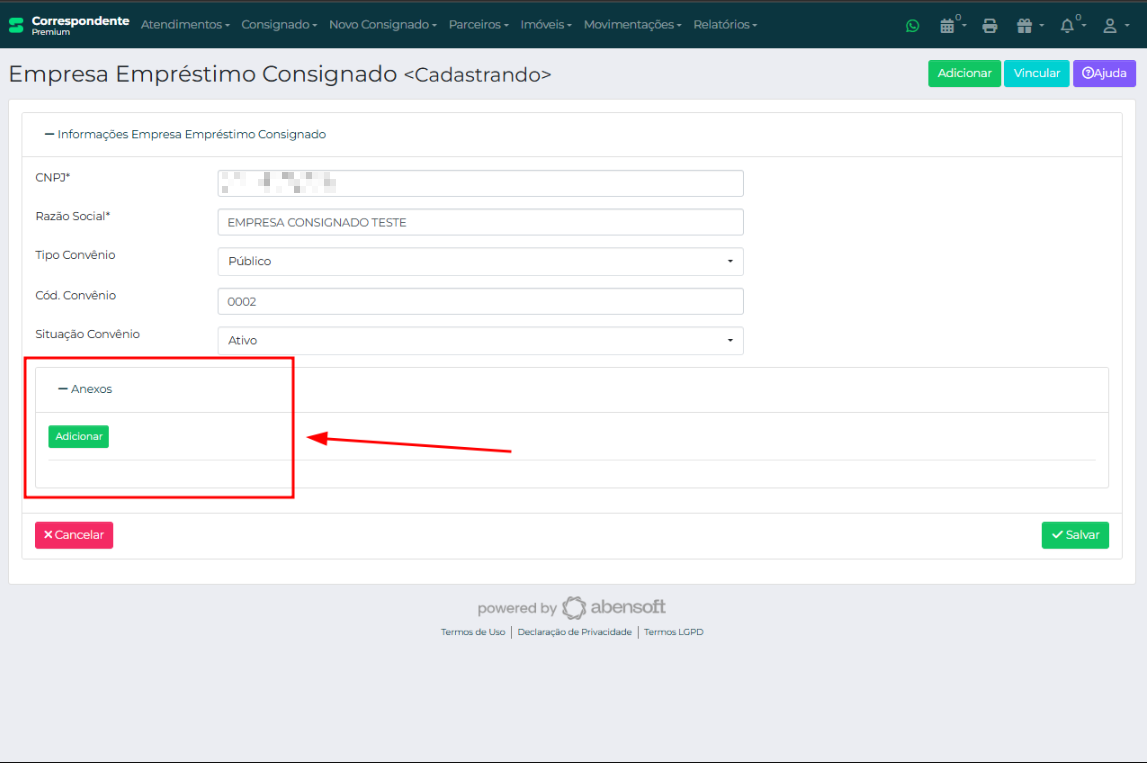
Task: Open the gift box icon menu
Action: (1028, 26)
